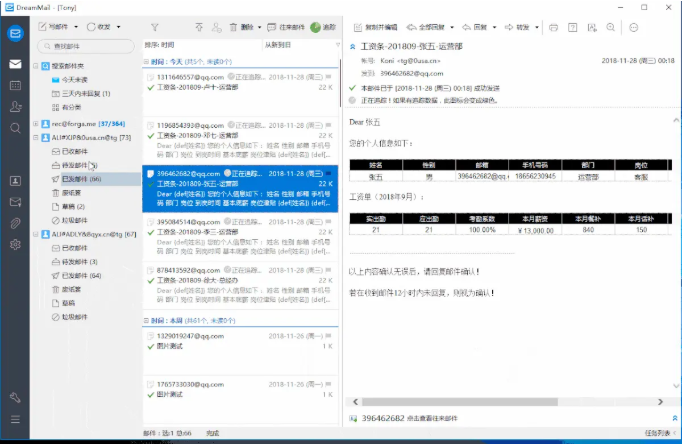Click the double-chevron icon at bottom right
This screenshot has width=682, height=444.
click(x=675, y=418)
